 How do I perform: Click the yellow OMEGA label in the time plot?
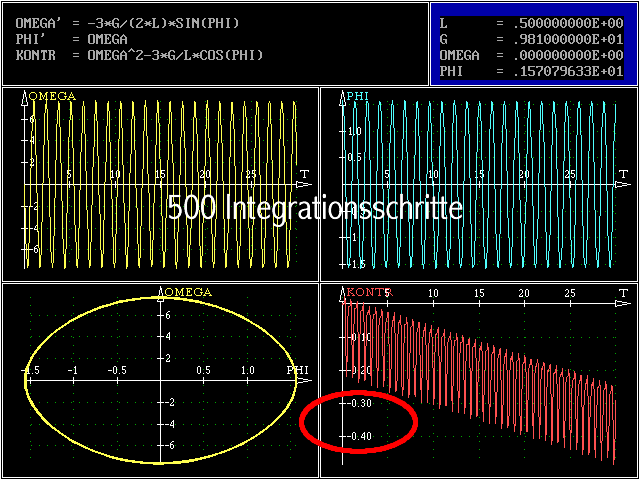[x=52, y=96]
